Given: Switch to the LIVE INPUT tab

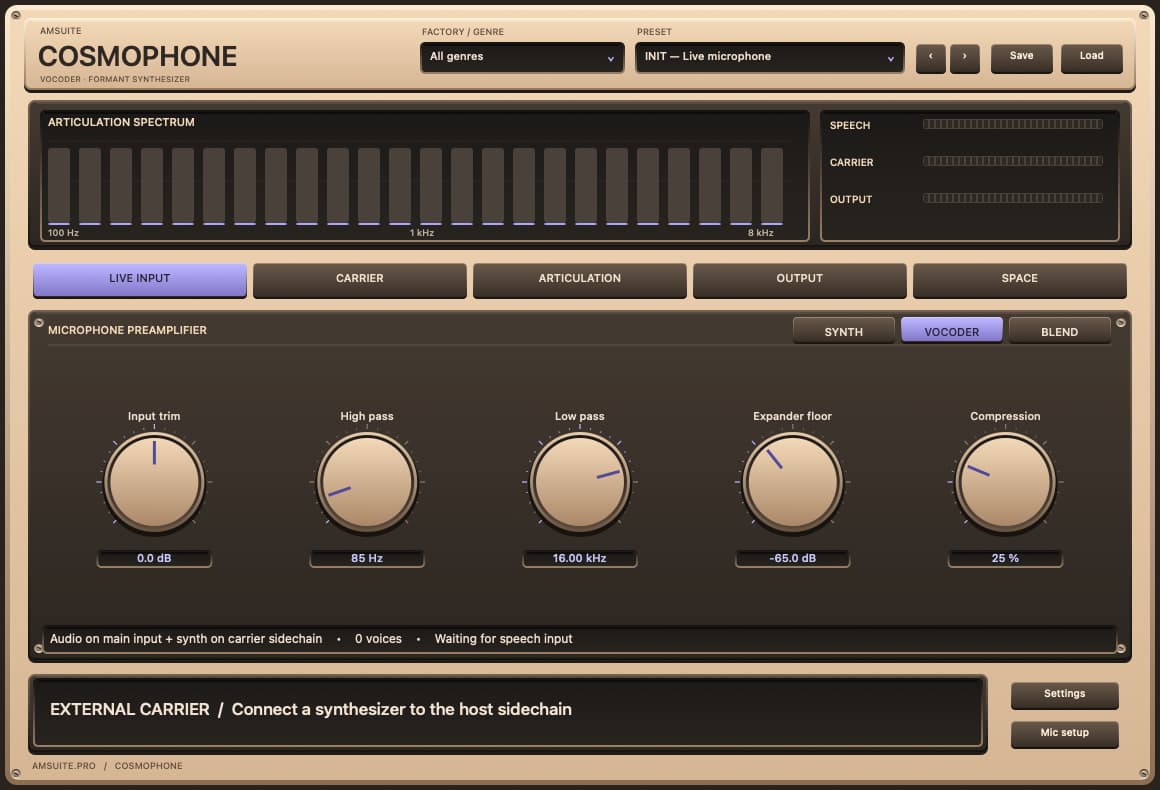Looking at the screenshot, I should pyautogui.click(x=140, y=279).
